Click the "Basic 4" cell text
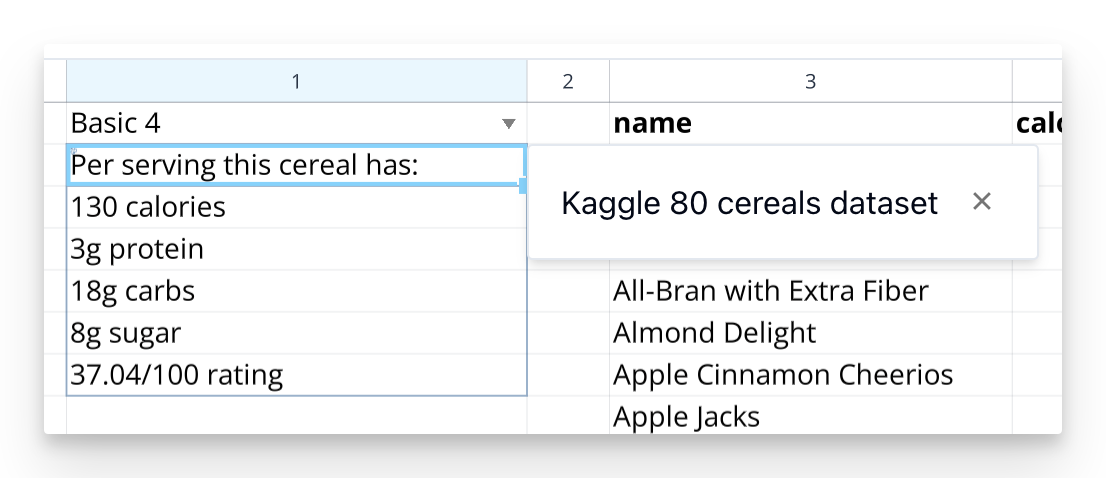The width and height of the screenshot is (1106, 478). (116, 124)
